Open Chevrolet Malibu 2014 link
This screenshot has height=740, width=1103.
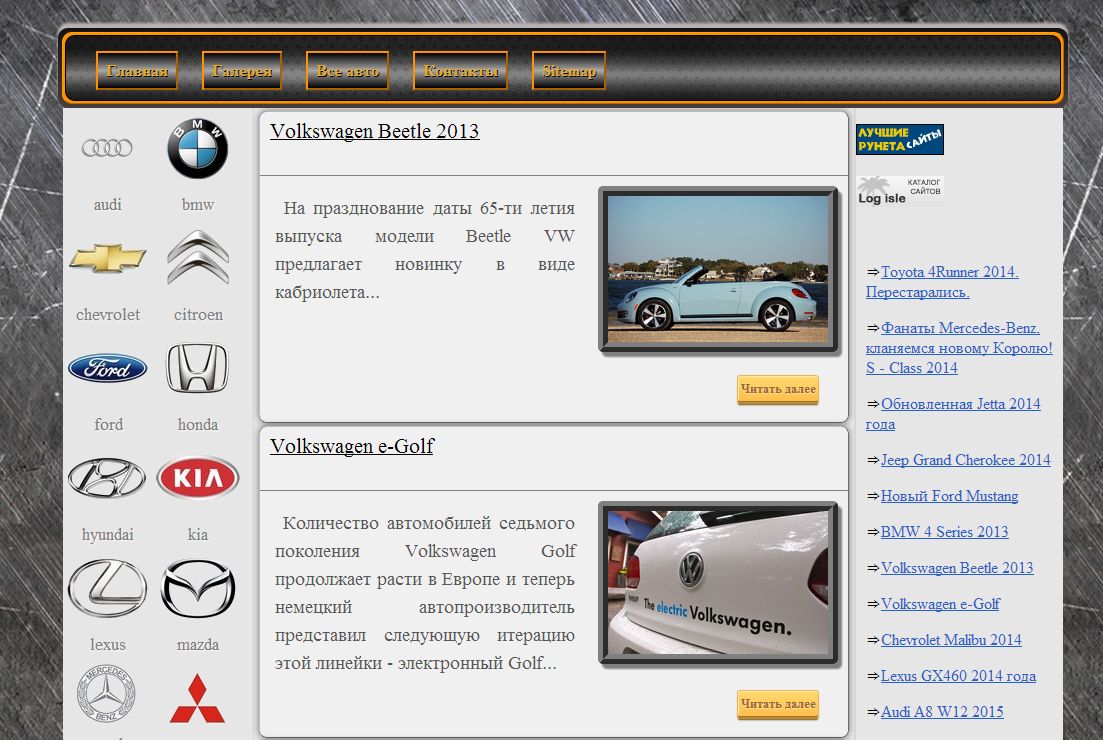[x=951, y=640]
